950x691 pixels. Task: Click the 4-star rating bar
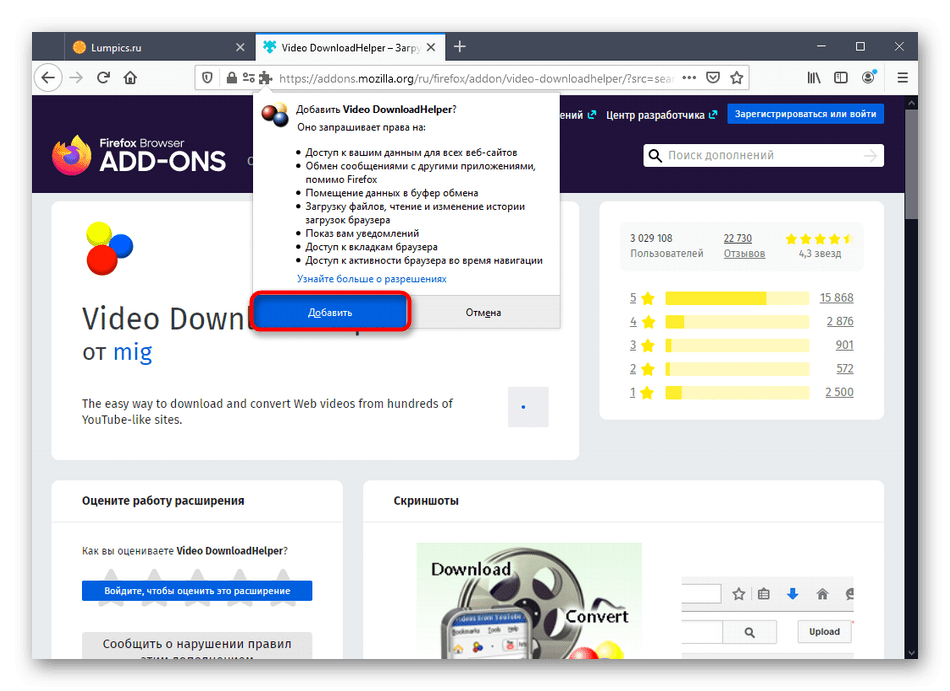[737, 322]
